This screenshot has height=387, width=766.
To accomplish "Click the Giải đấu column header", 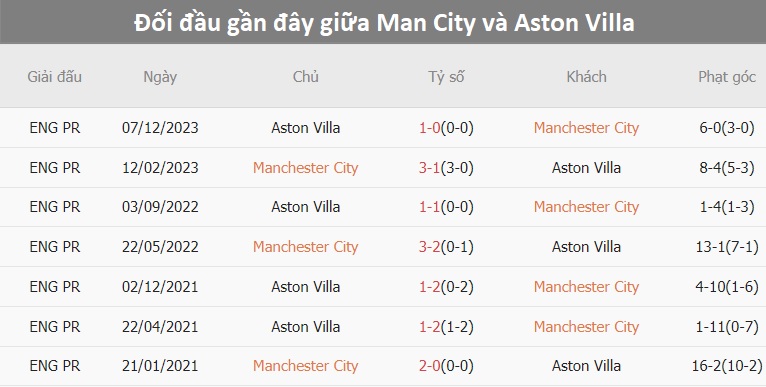I will [54, 77].
